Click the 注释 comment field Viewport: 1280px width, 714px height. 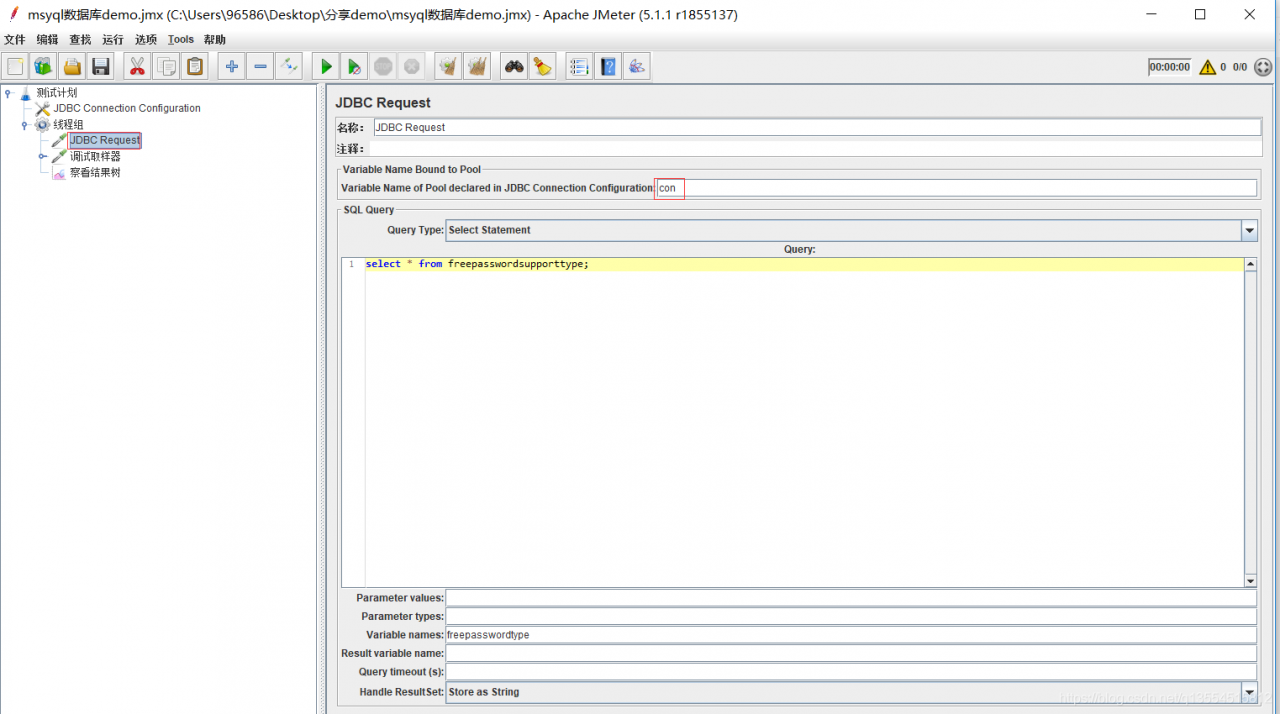pyautogui.click(x=817, y=149)
